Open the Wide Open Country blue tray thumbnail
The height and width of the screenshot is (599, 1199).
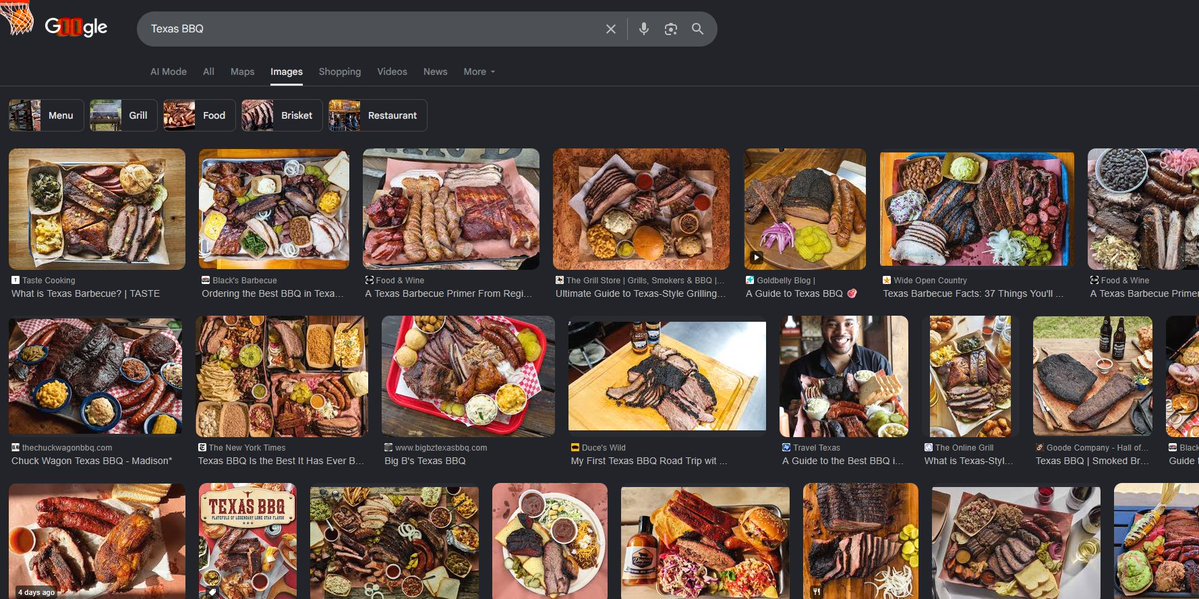(976, 209)
